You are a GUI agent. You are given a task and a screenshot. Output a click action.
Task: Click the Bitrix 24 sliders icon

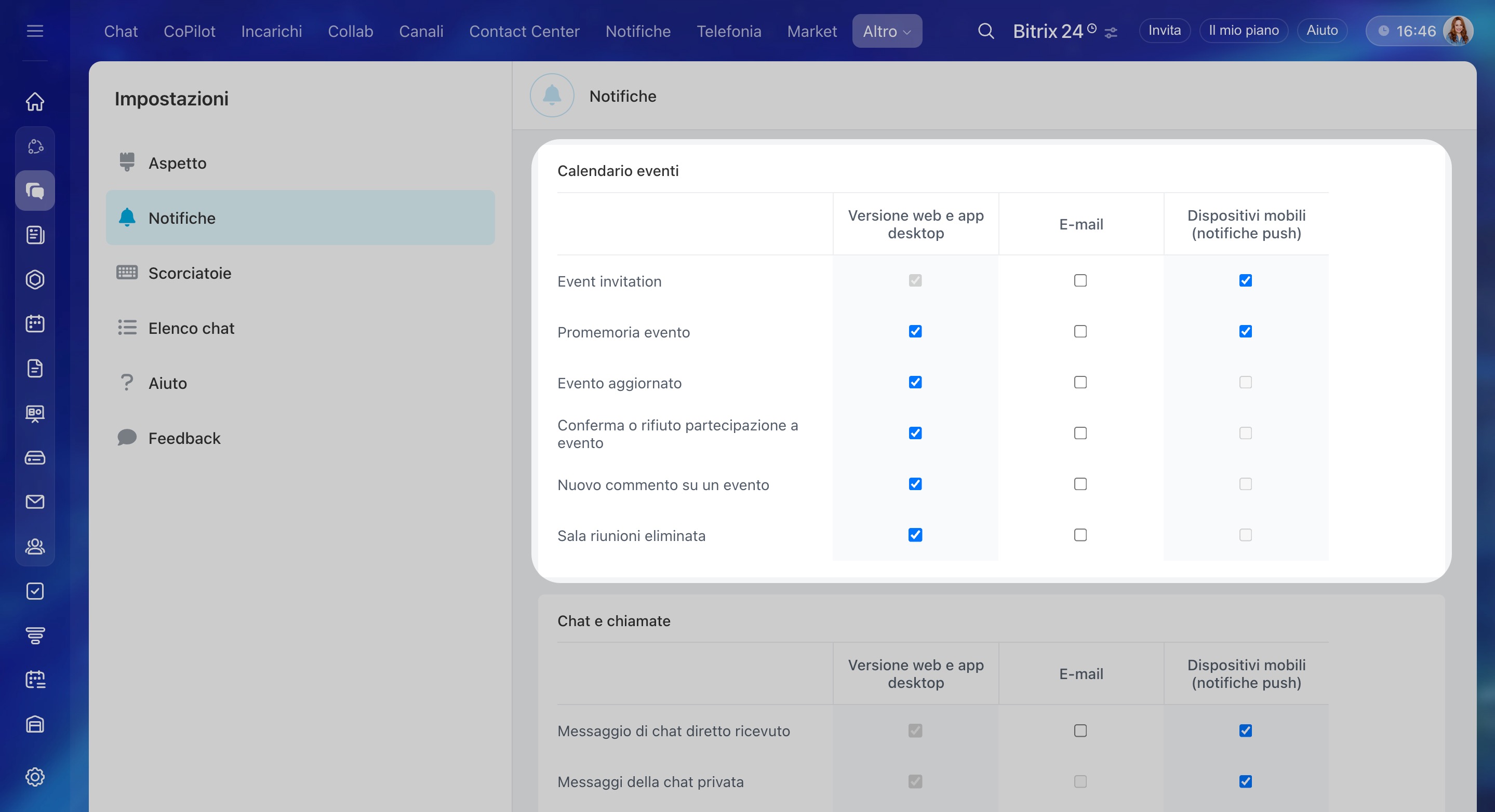(1111, 33)
